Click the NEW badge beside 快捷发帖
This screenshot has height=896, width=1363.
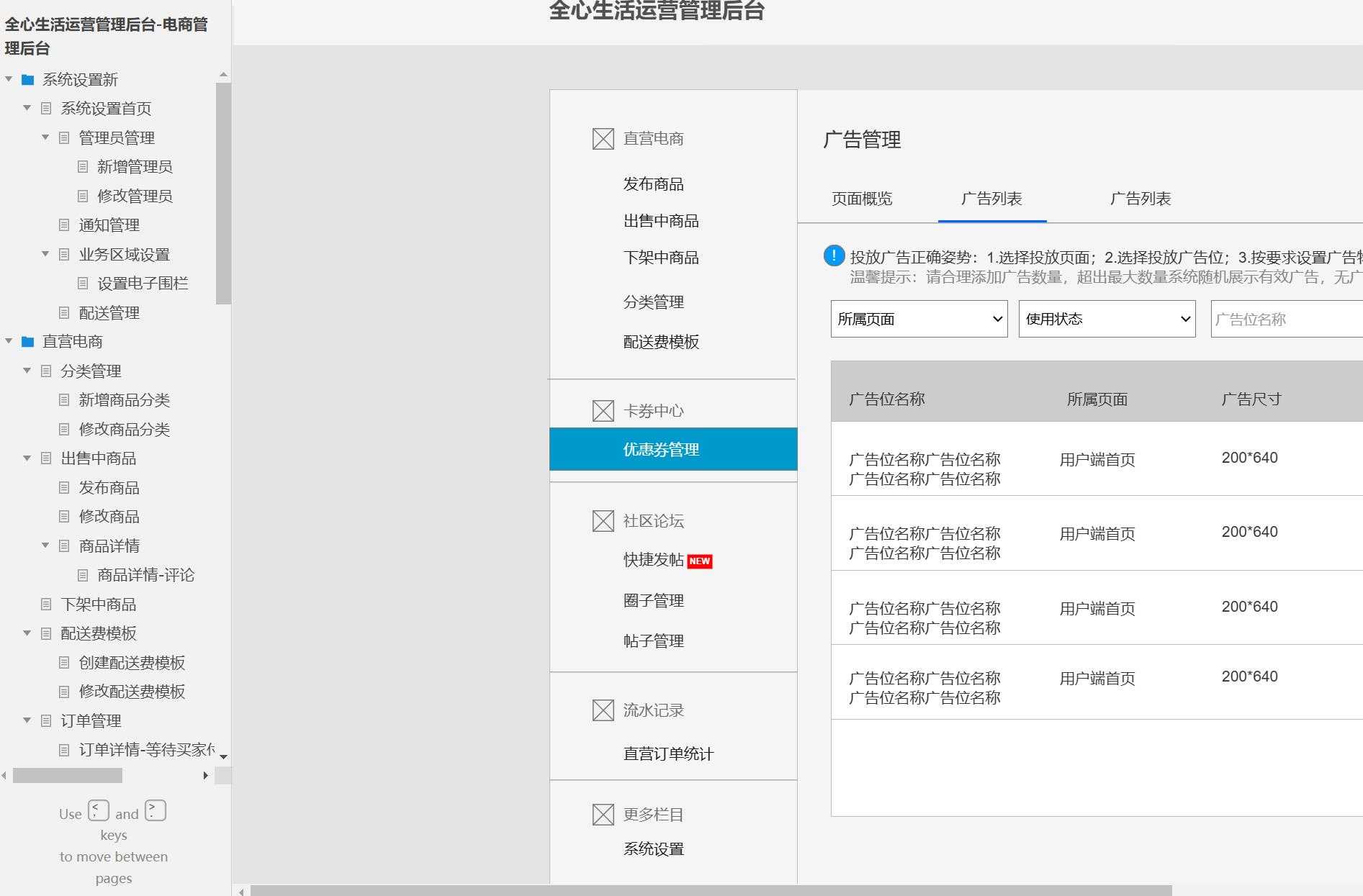[x=699, y=561]
